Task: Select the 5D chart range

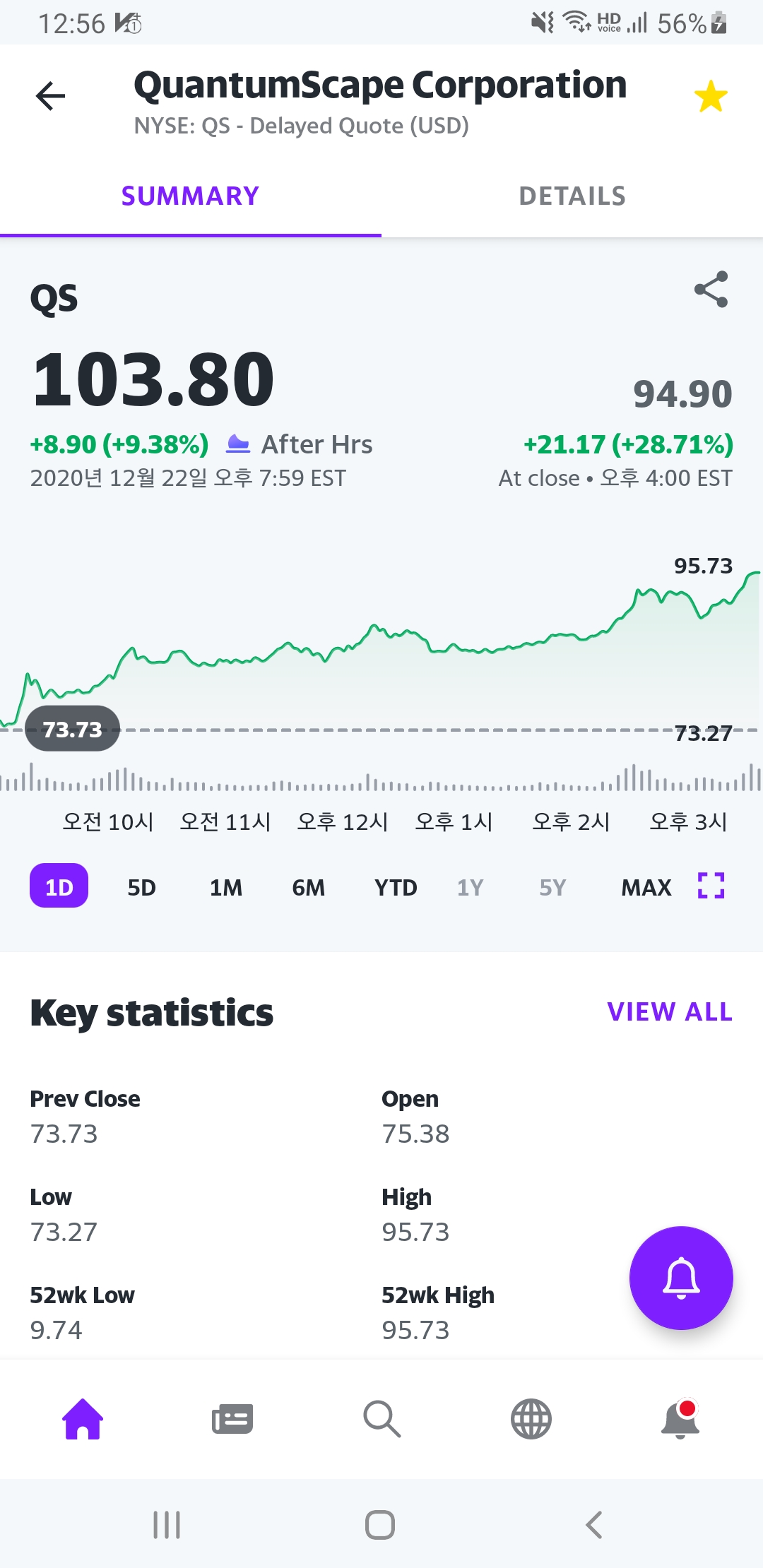Action: [x=141, y=887]
